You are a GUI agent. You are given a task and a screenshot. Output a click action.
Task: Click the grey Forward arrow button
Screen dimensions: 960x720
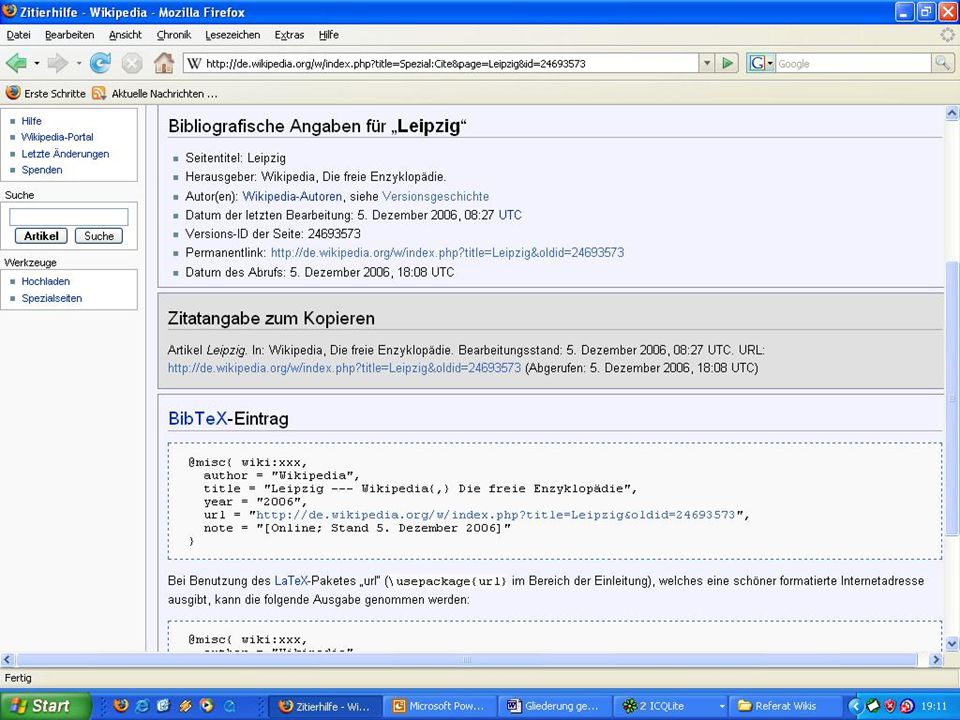coord(58,63)
